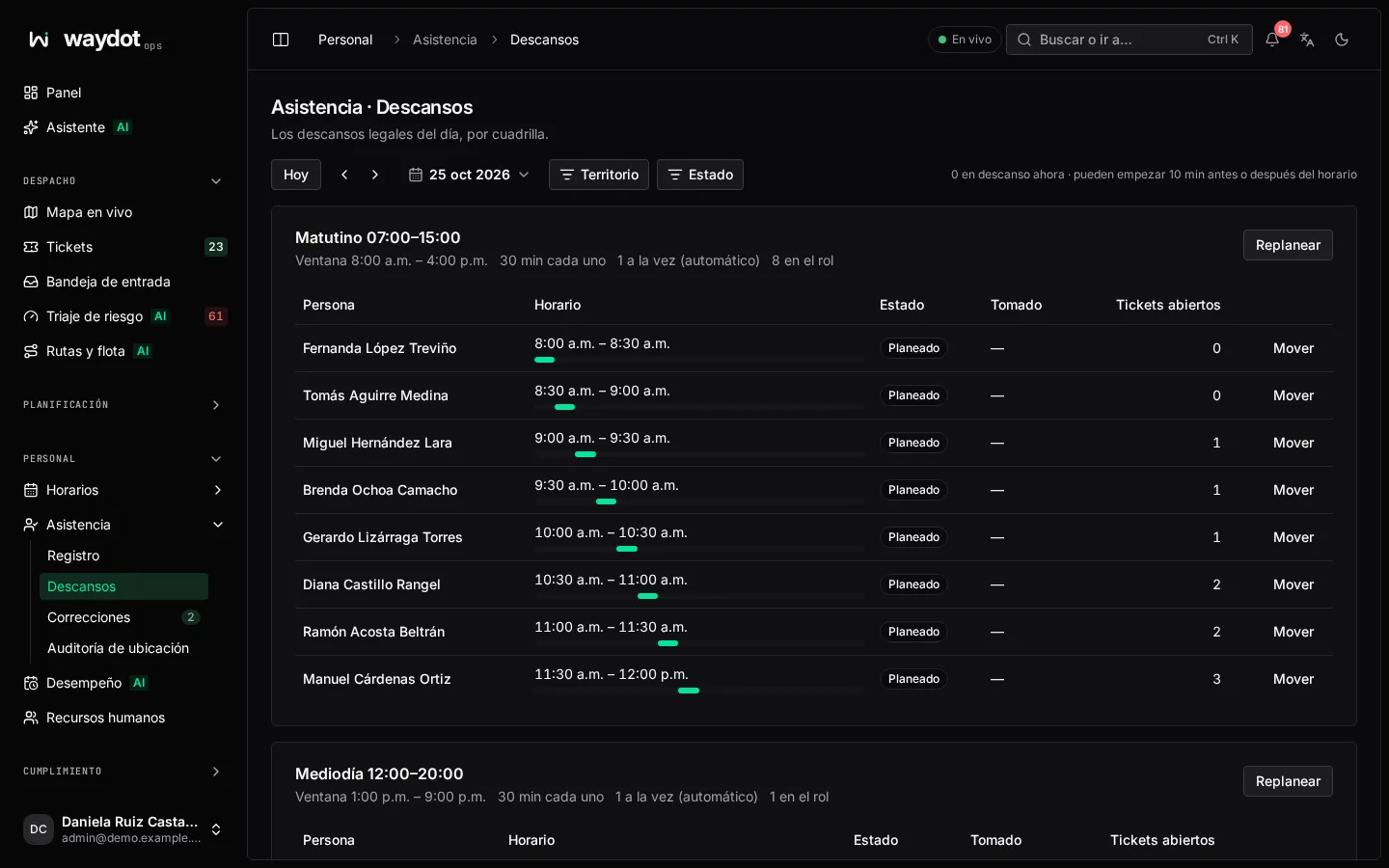This screenshot has height=868, width=1389.
Task: Open Auditoría de ubicación
Action: (x=123, y=648)
